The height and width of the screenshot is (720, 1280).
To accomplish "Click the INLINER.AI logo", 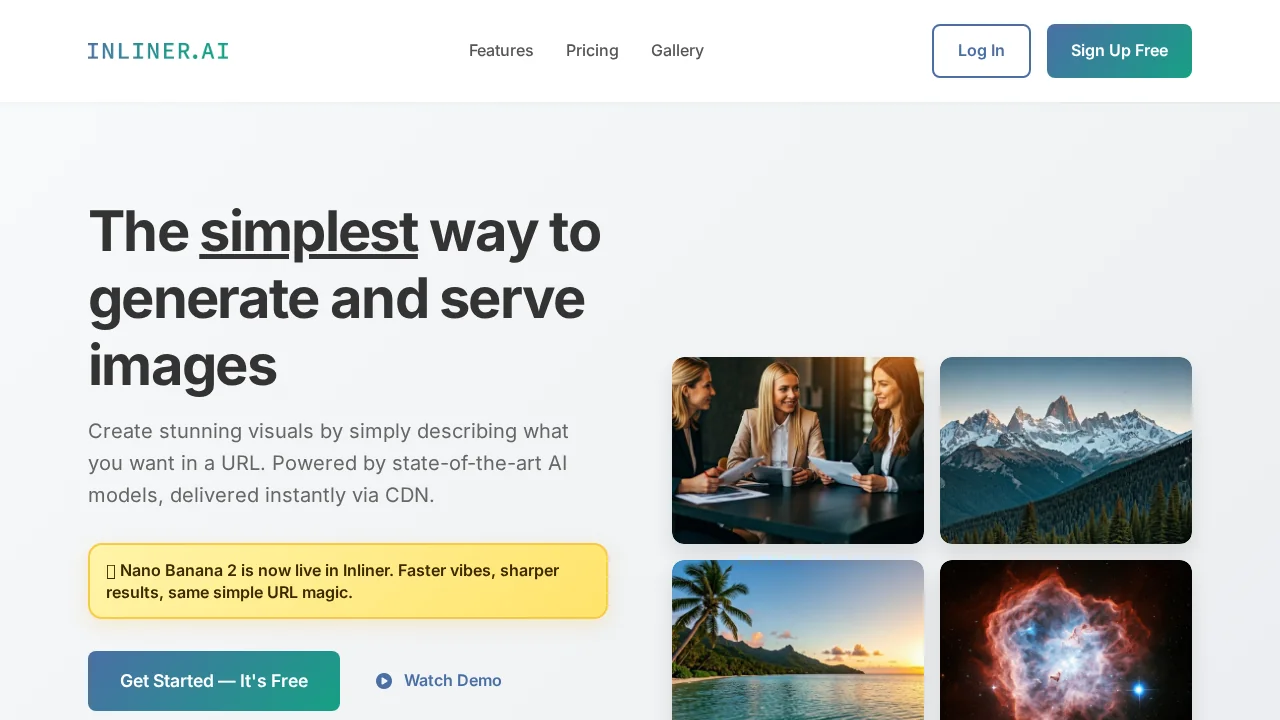I will point(158,51).
